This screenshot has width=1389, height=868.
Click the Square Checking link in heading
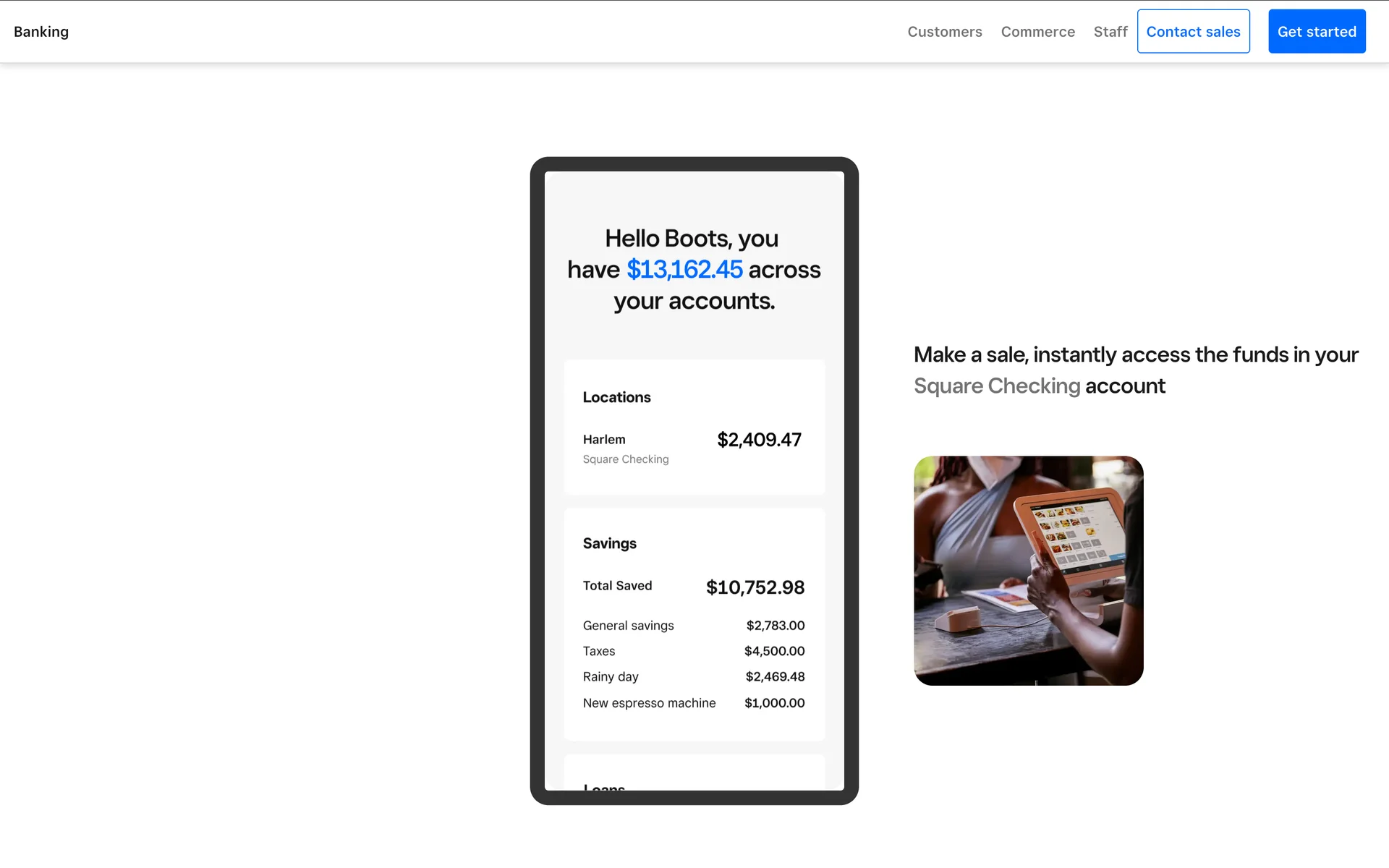coord(996,386)
